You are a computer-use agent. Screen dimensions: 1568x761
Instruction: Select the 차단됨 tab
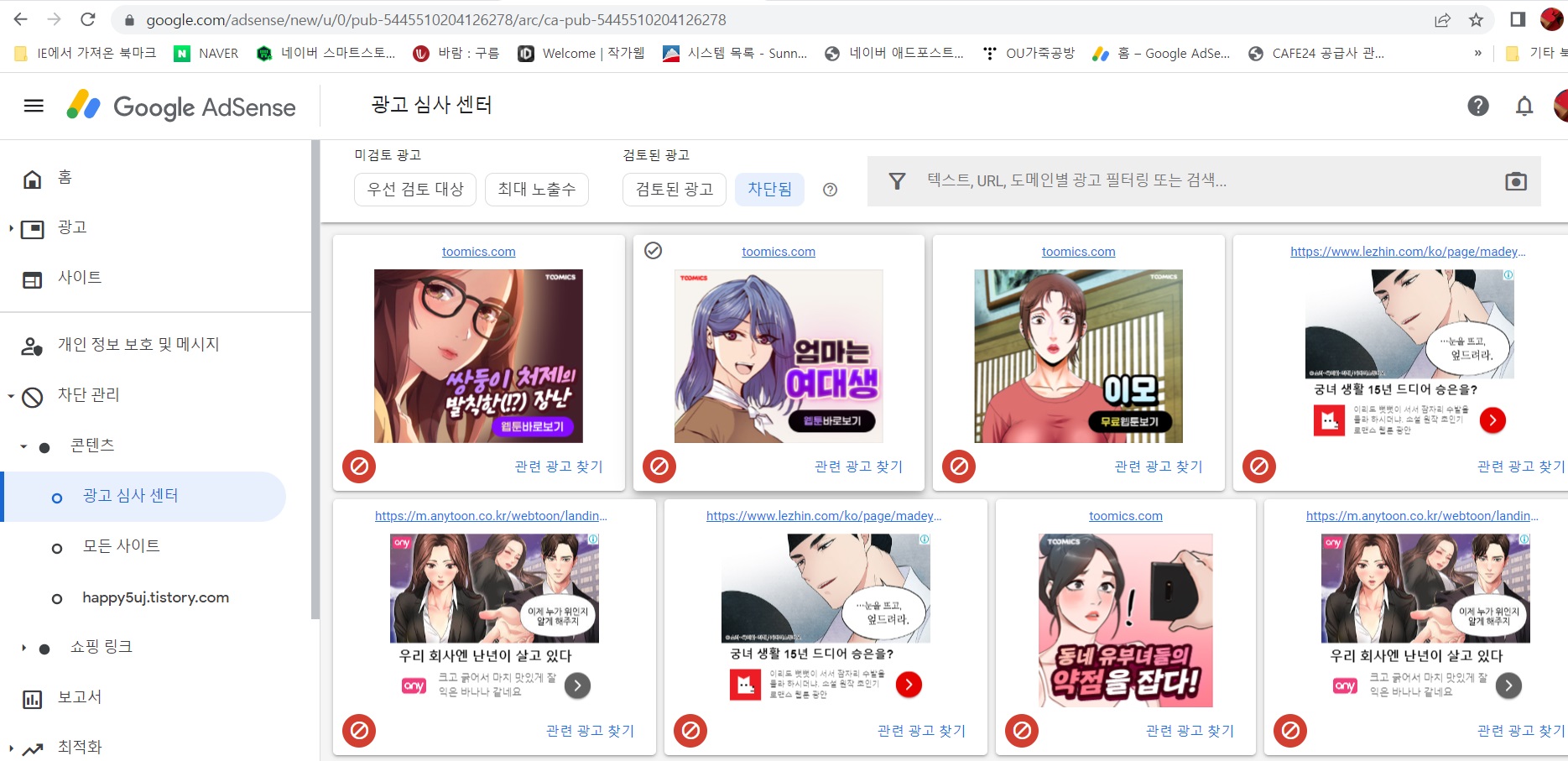point(769,189)
